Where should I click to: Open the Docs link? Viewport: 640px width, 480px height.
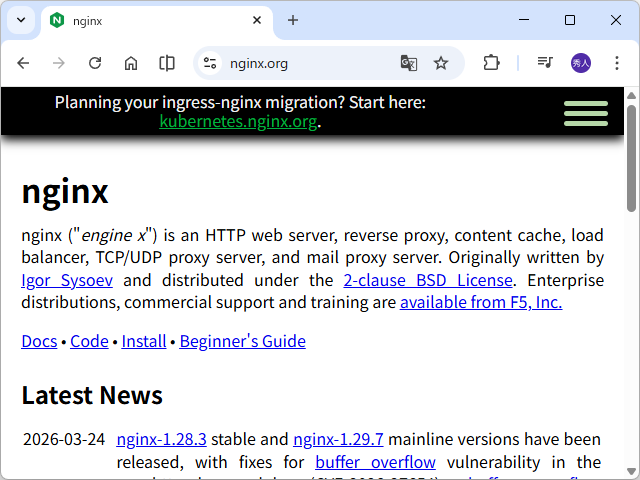tap(39, 341)
